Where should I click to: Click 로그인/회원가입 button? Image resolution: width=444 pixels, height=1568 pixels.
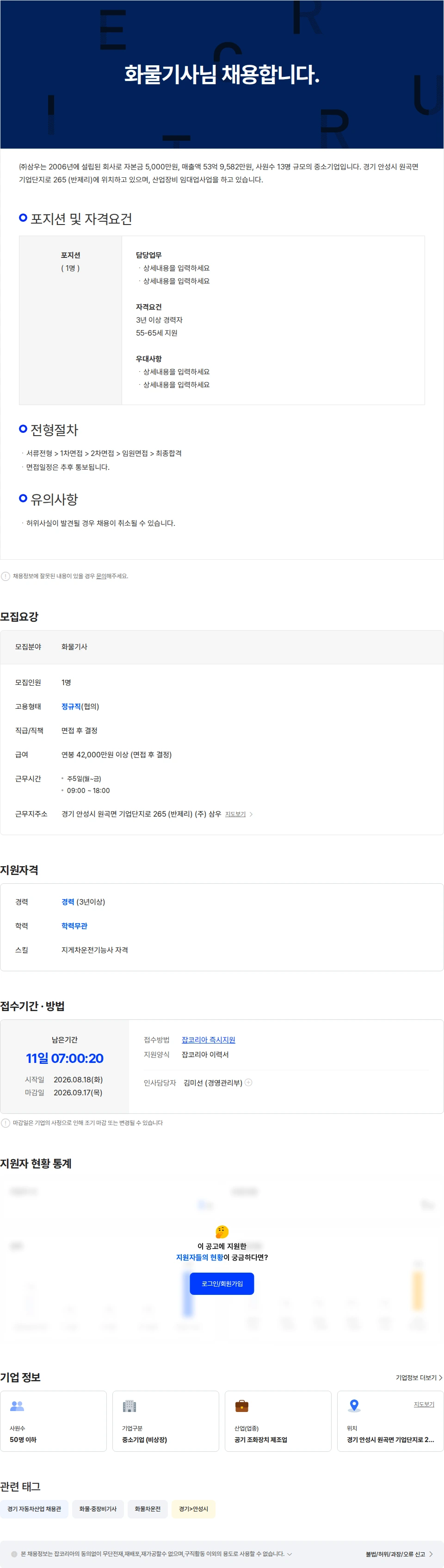point(222,1283)
